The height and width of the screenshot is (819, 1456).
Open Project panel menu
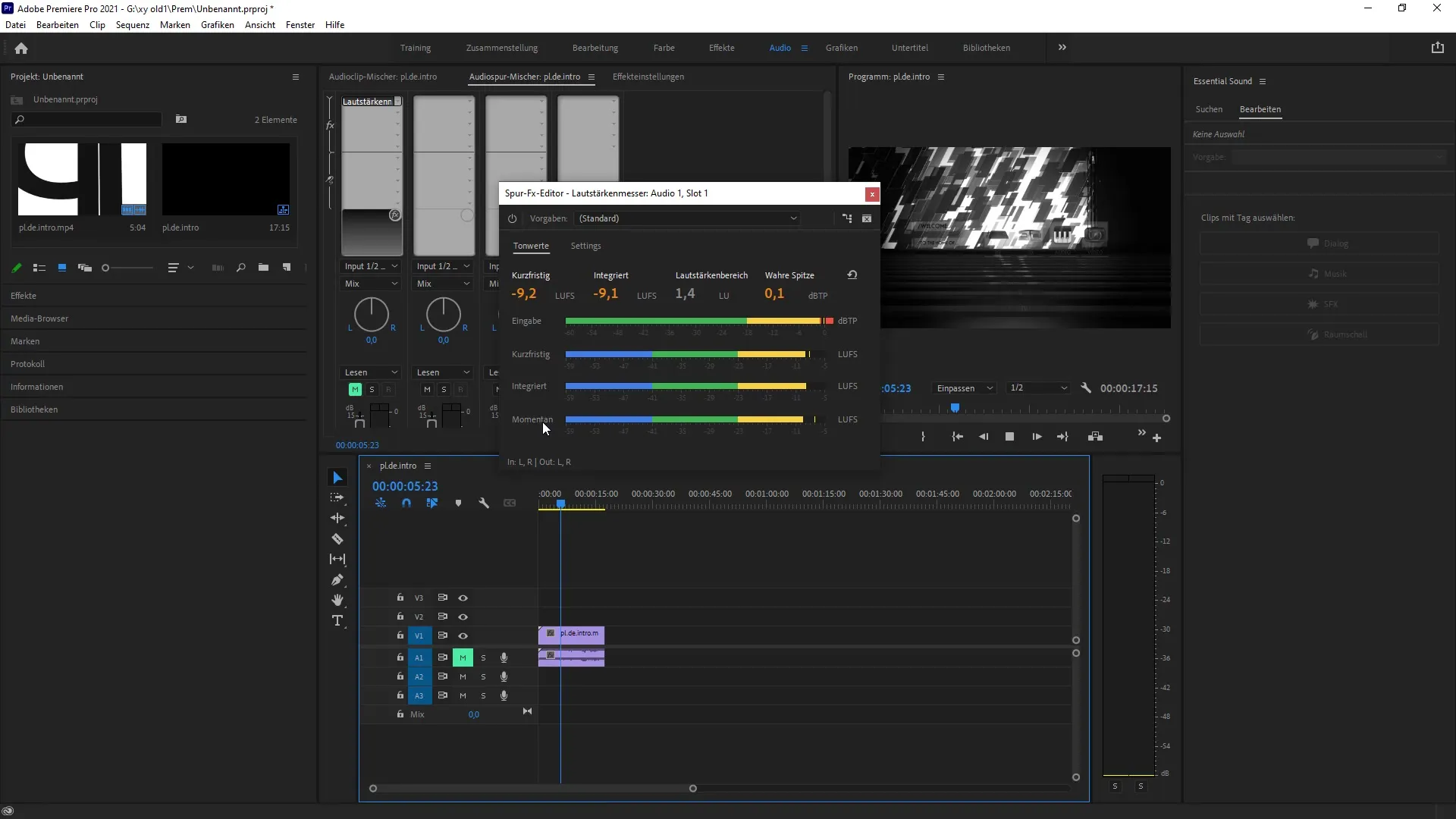pyautogui.click(x=296, y=77)
